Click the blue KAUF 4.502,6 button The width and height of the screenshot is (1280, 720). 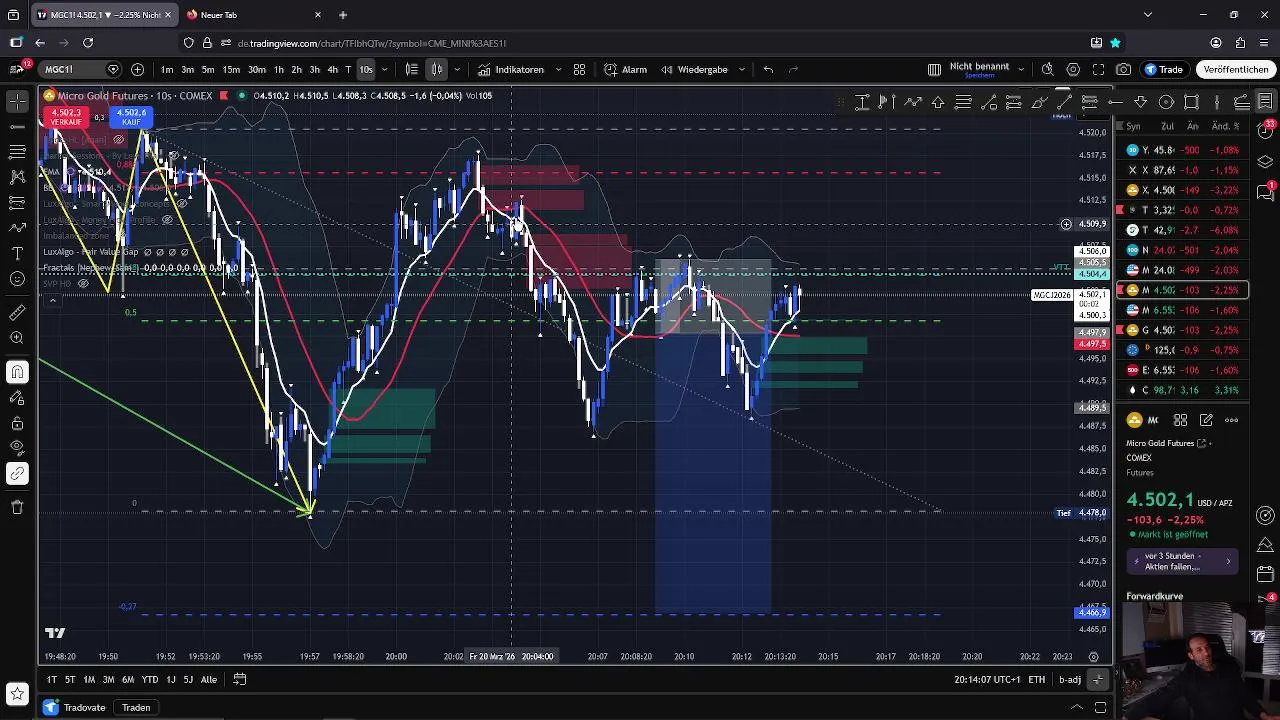tap(131, 117)
